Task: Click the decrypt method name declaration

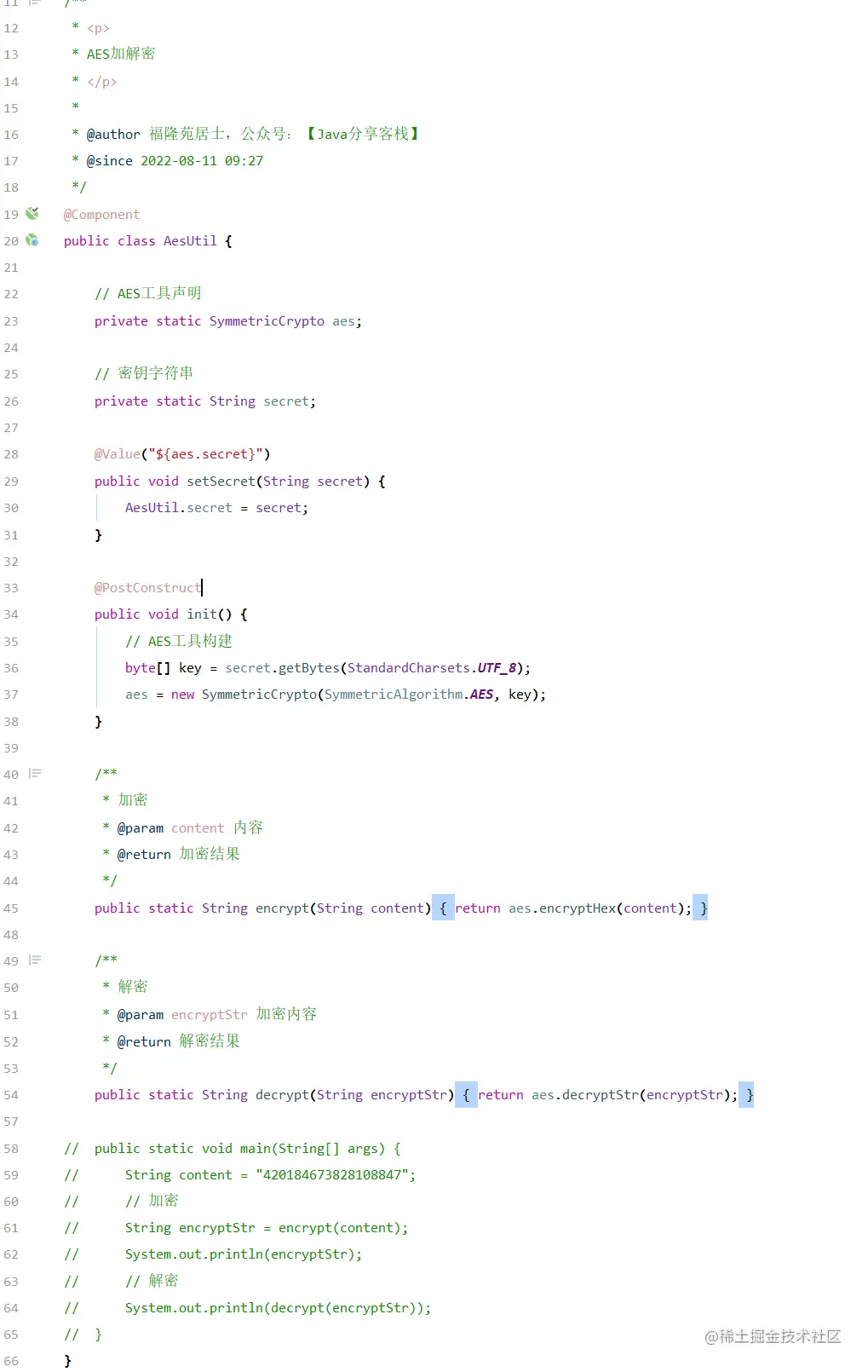Action: (282, 1095)
